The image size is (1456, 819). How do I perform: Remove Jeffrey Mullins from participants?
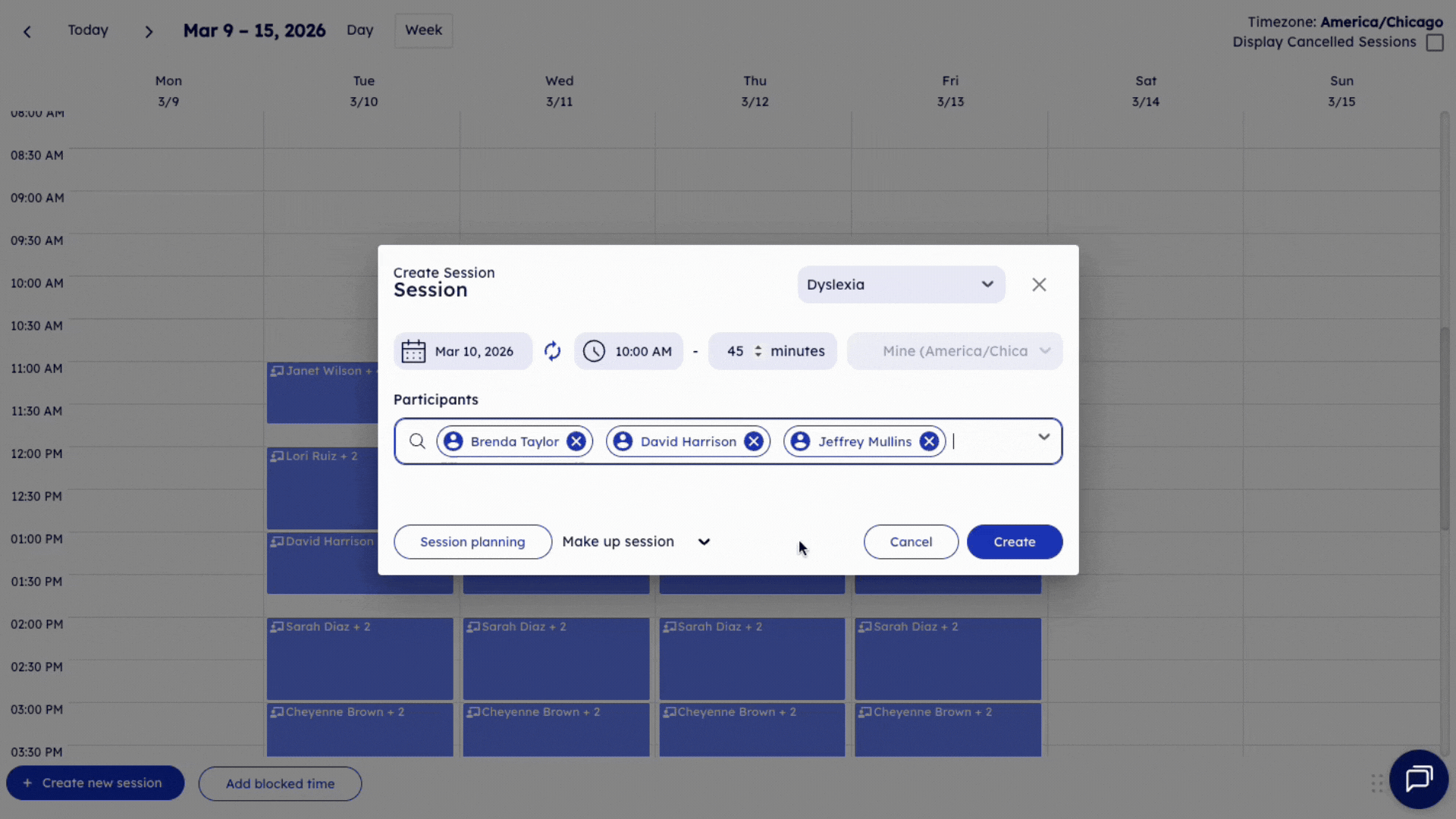[929, 441]
